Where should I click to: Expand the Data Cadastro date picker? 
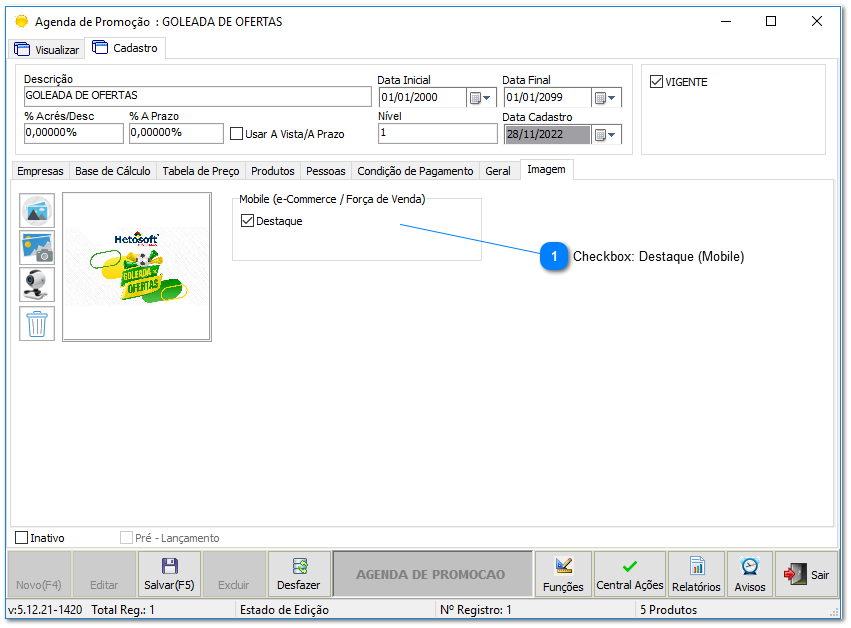(x=606, y=134)
